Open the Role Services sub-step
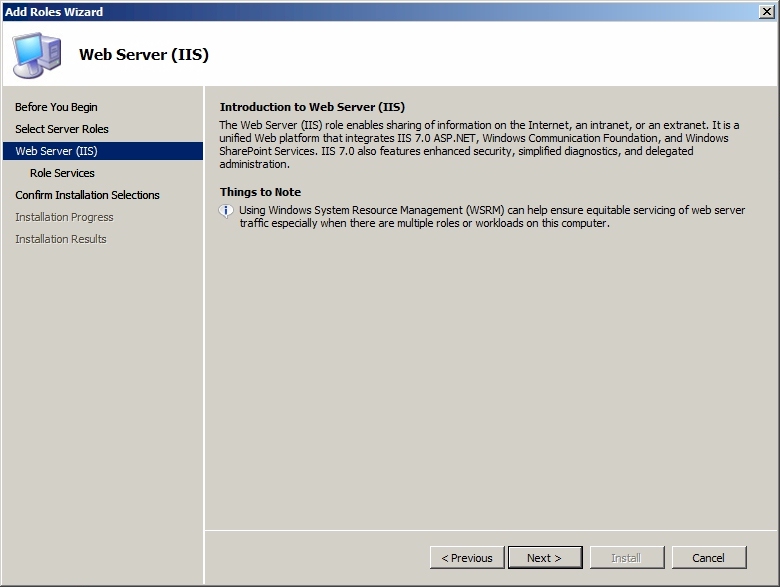The height and width of the screenshot is (587, 780). point(62,173)
